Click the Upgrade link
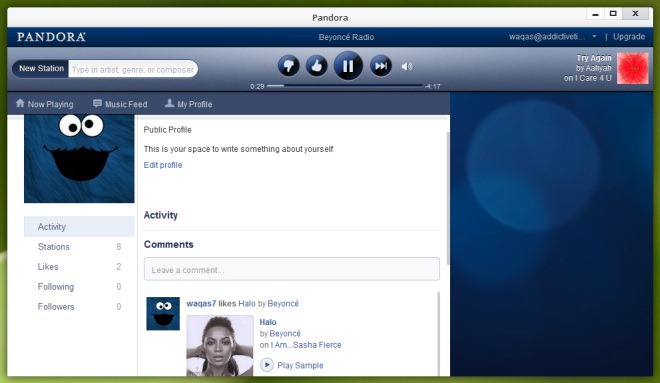The width and height of the screenshot is (660, 383). coord(629,37)
